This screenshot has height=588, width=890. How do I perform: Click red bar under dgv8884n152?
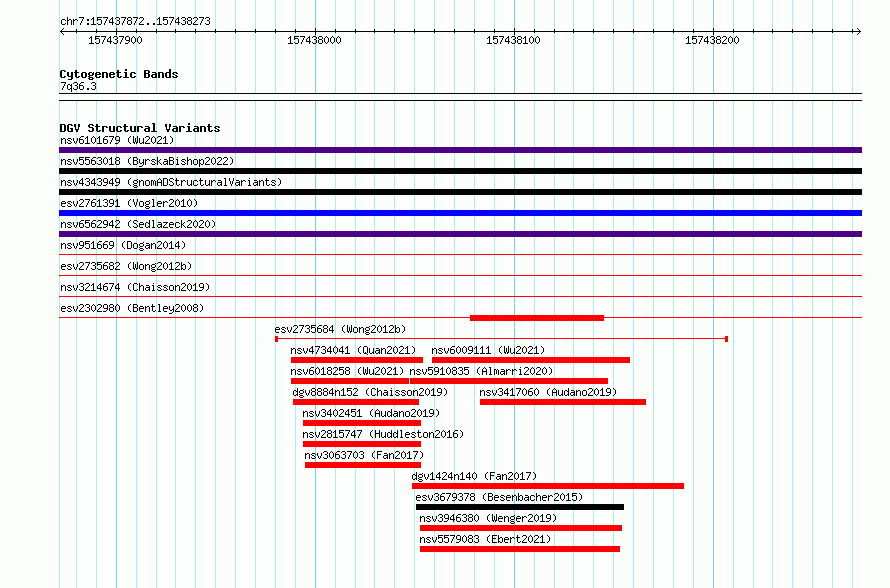click(356, 402)
